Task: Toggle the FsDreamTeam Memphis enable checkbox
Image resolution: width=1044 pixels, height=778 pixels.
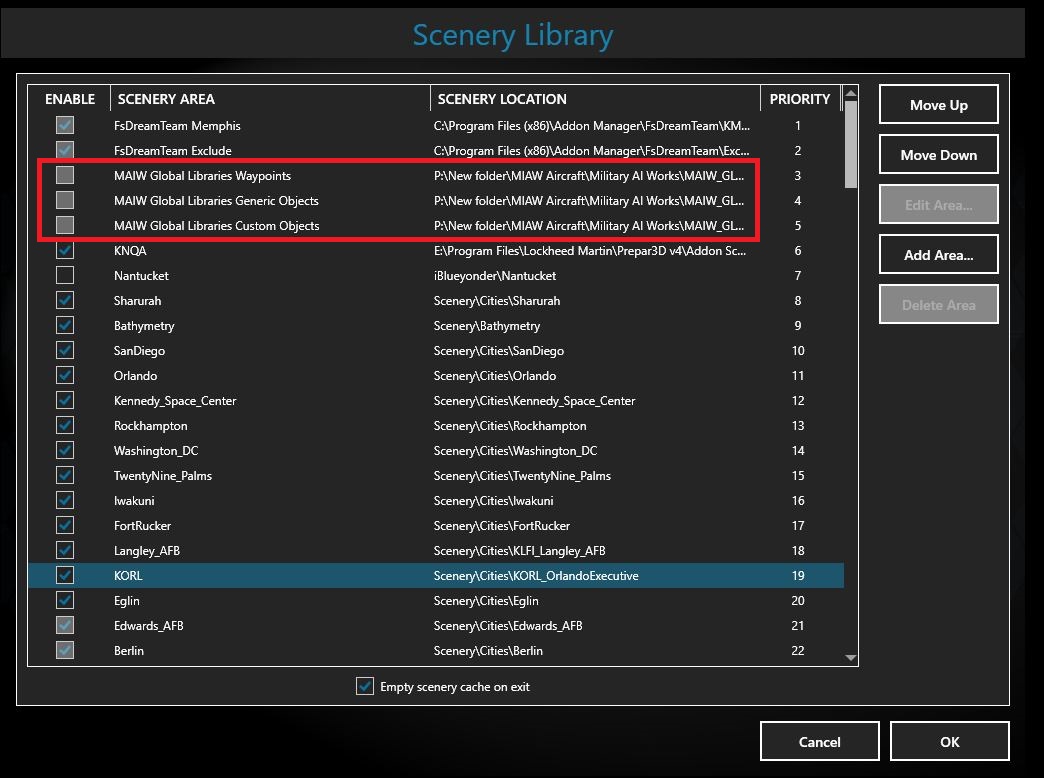Action: (x=65, y=125)
